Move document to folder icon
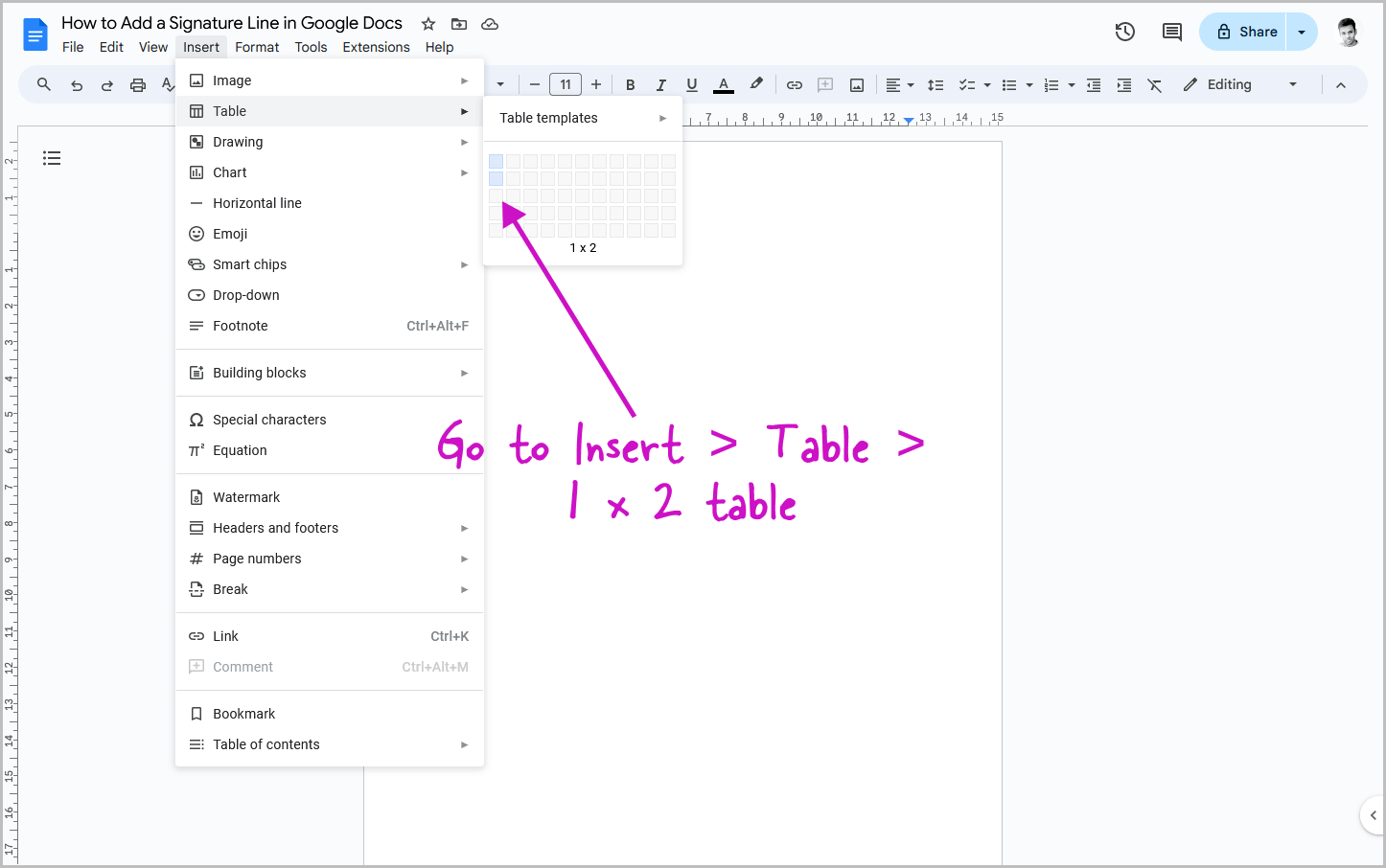1386x868 pixels. point(459,24)
